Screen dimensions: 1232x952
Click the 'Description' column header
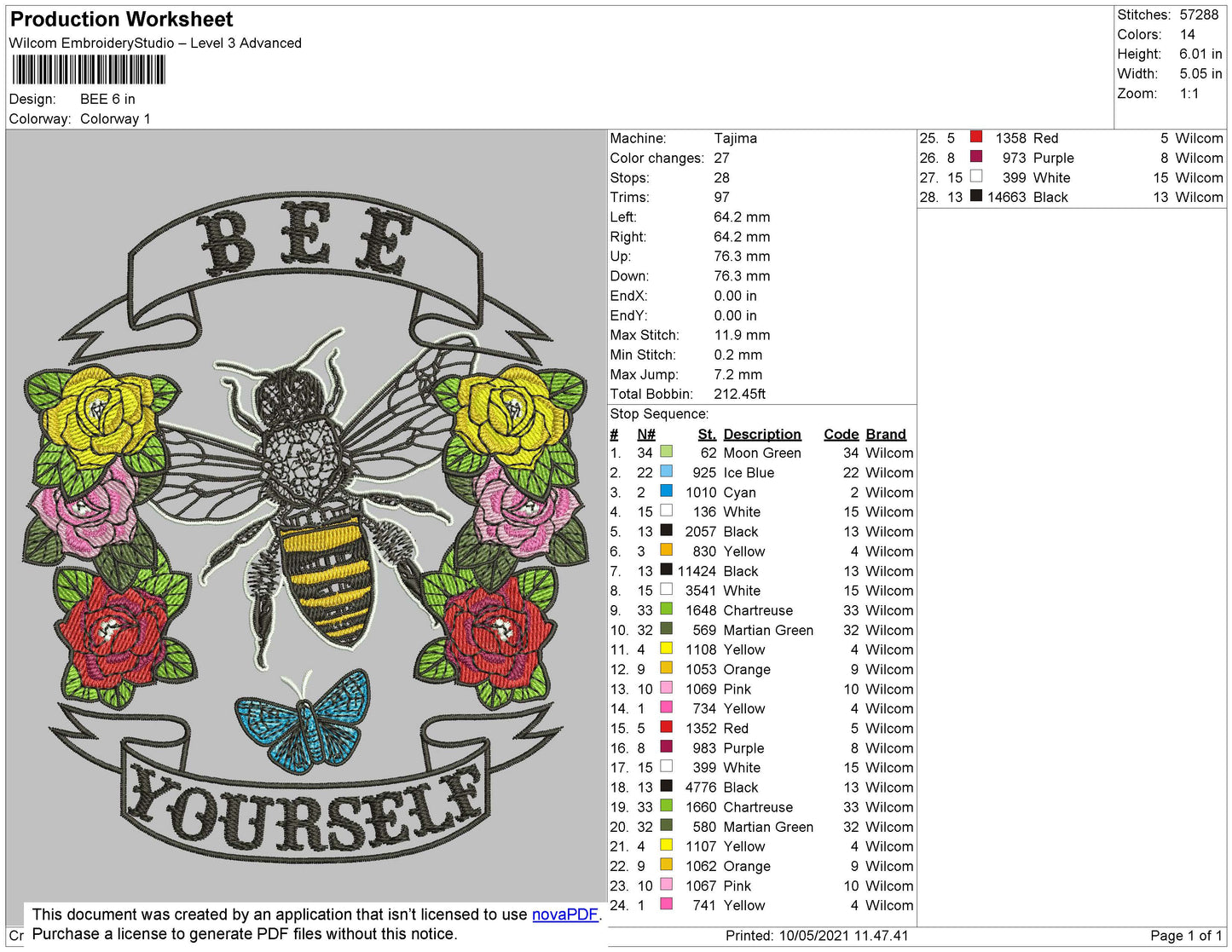pos(762,434)
